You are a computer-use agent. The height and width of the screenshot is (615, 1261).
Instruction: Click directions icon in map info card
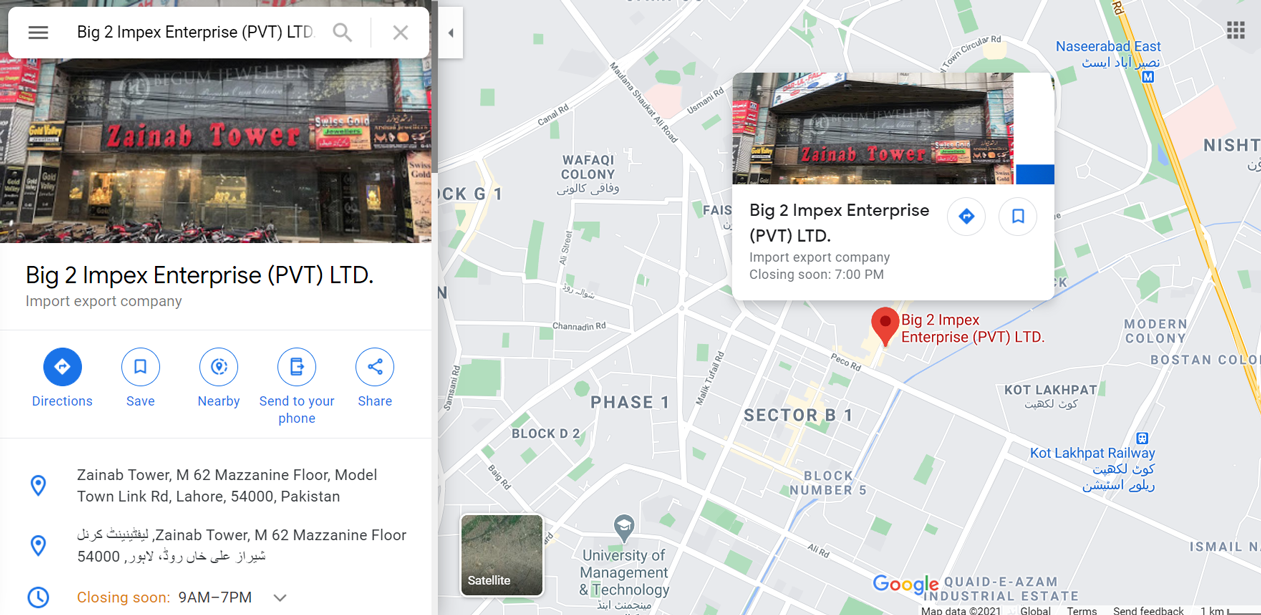tap(966, 216)
